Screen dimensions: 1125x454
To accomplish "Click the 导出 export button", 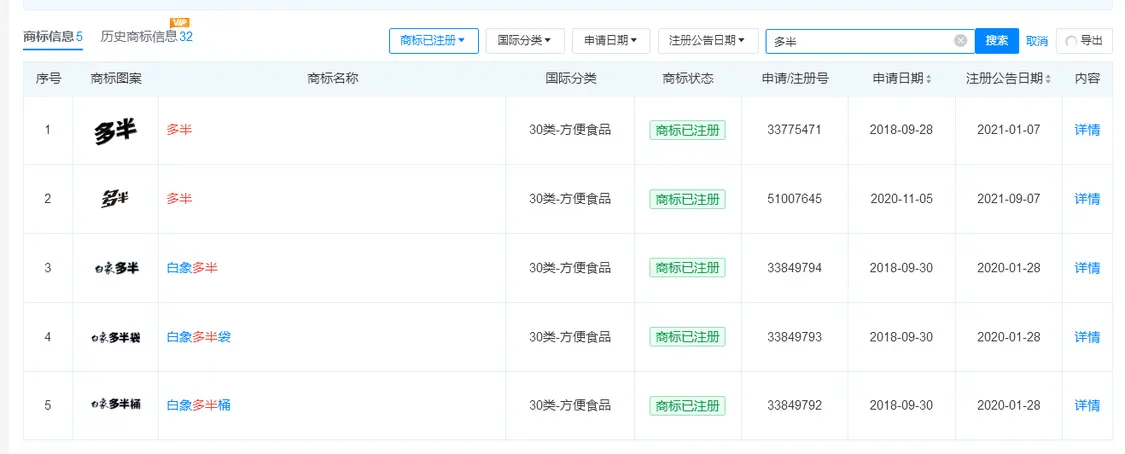I will [x=1084, y=41].
